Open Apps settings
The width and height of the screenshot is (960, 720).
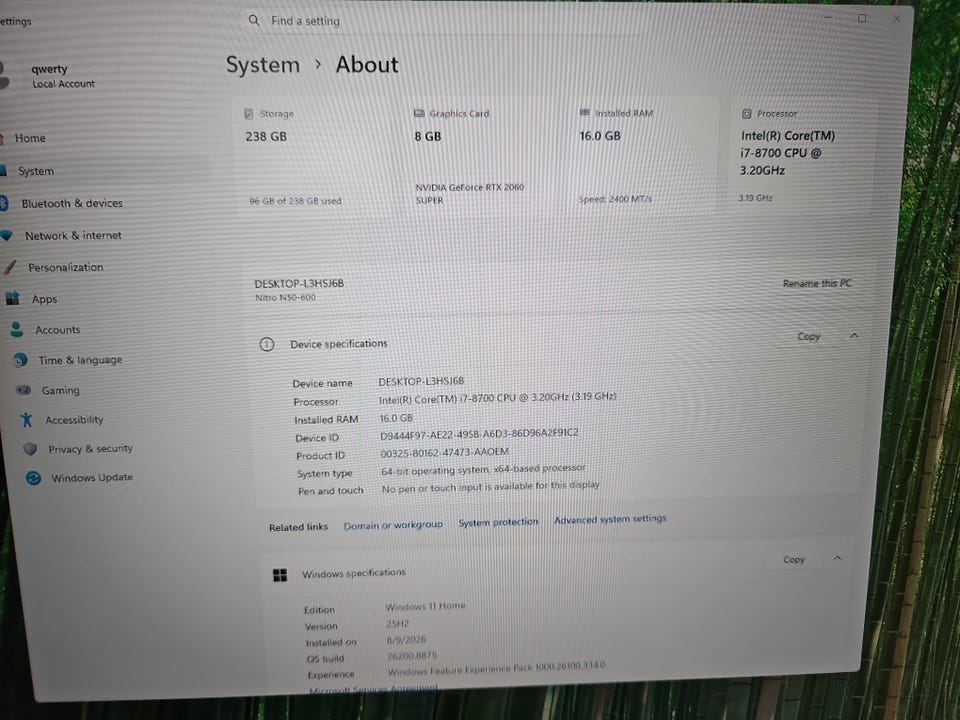[x=44, y=299]
